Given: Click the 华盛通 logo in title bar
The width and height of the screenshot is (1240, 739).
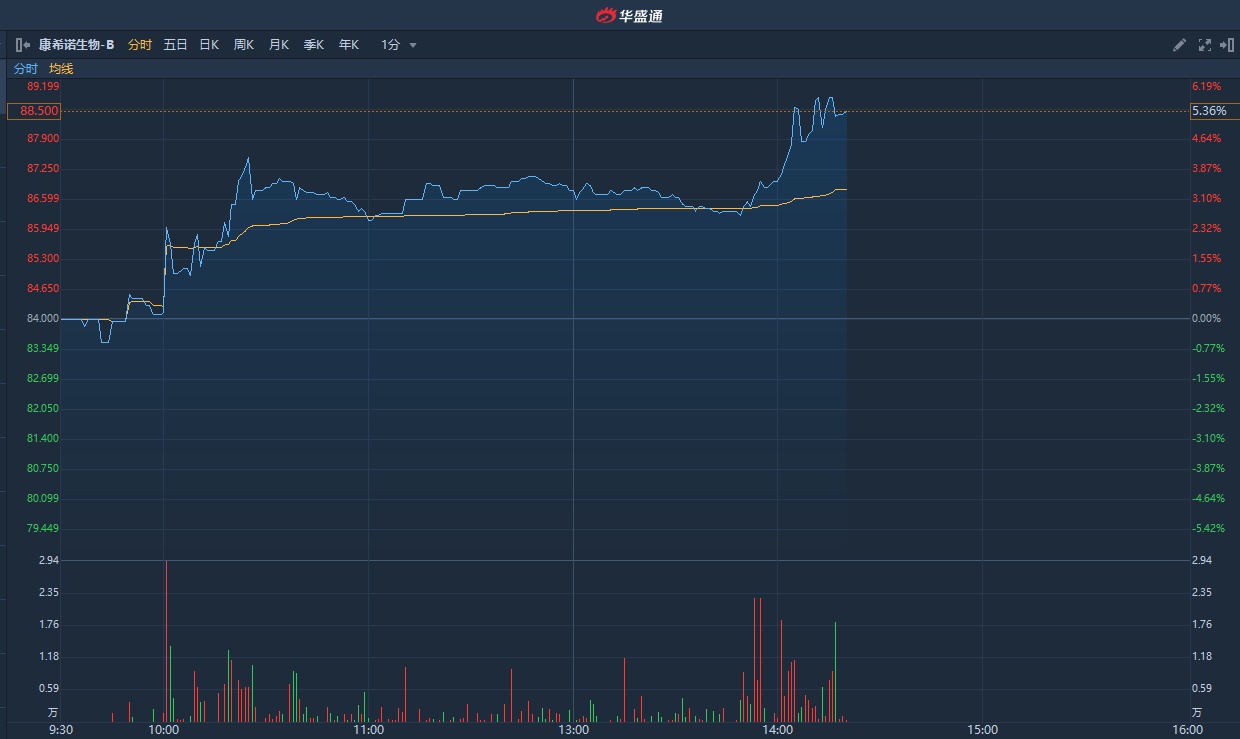Looking at the screenshot, I should pyautogui.click(x=629, y=15).
